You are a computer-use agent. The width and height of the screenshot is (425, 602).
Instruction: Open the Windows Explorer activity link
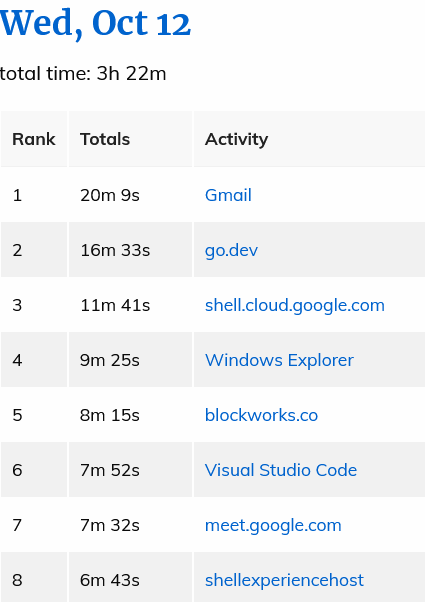(x=279, y=360)
